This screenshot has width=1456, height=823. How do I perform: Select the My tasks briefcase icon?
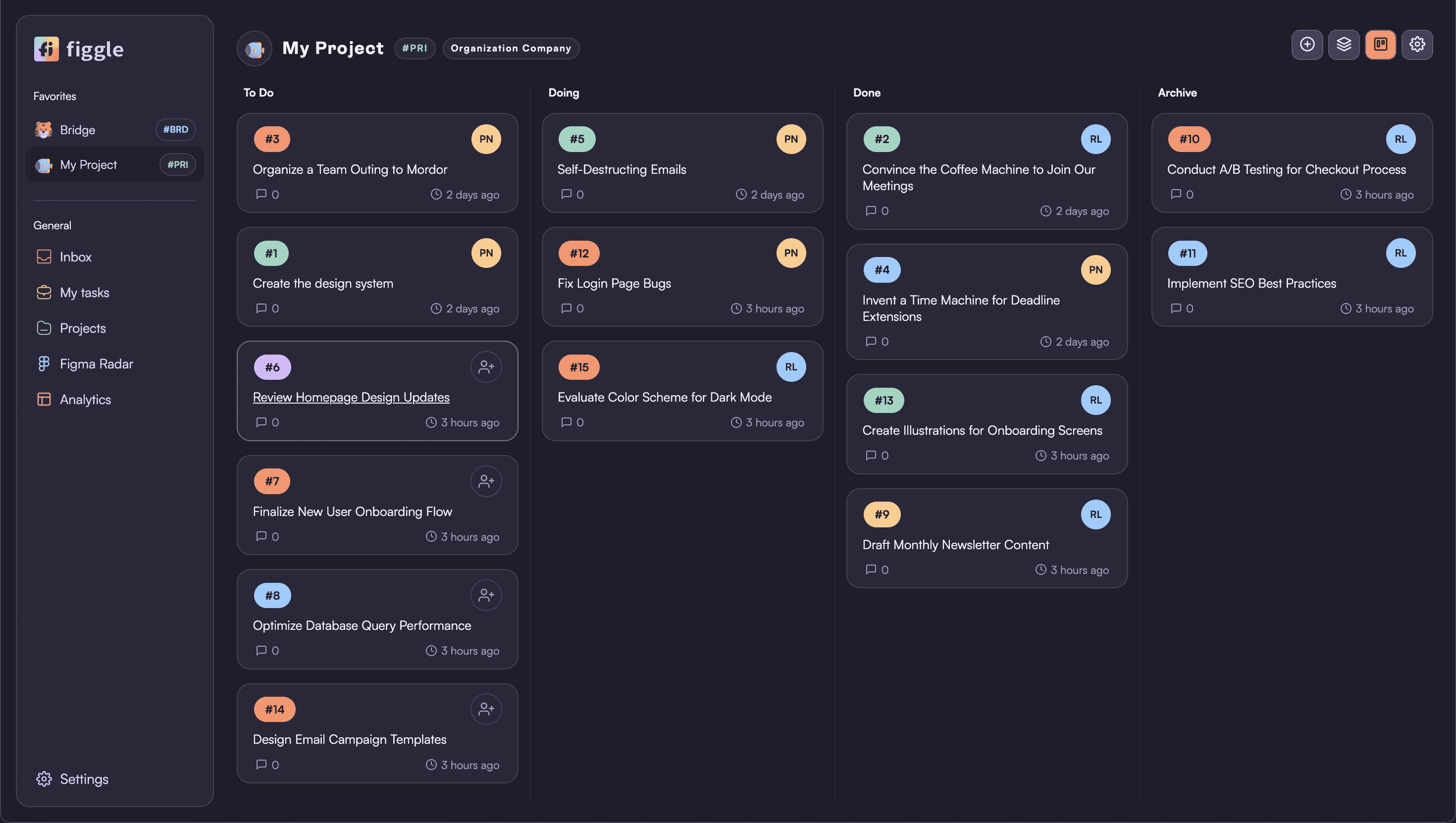44,292
